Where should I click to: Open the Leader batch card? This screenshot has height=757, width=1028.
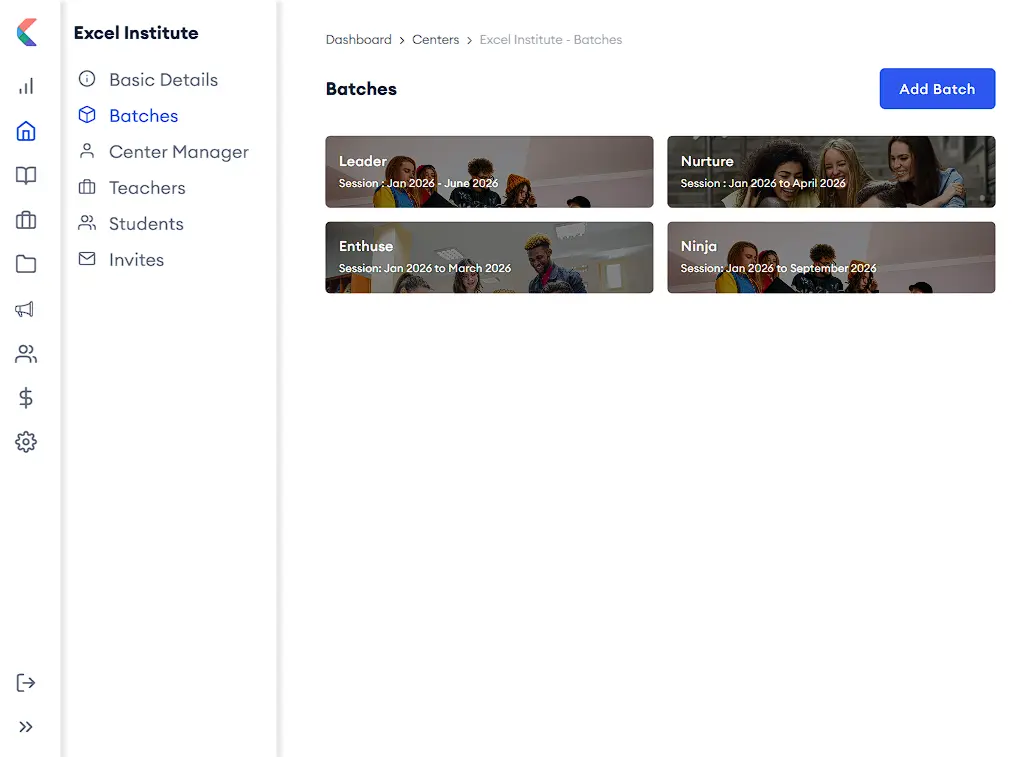pos(488,171)
